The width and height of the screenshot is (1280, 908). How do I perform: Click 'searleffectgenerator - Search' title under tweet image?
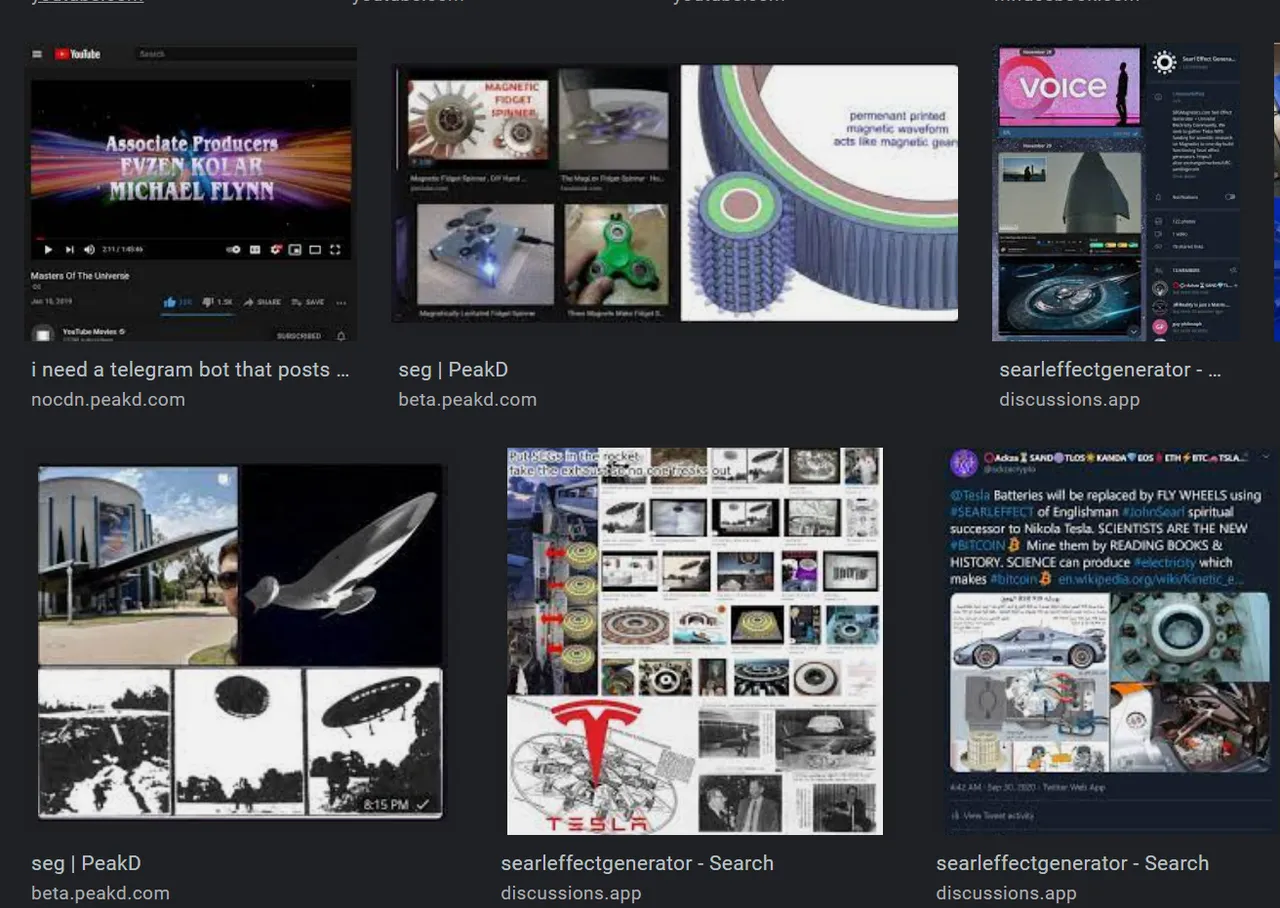pos(1072,863)
